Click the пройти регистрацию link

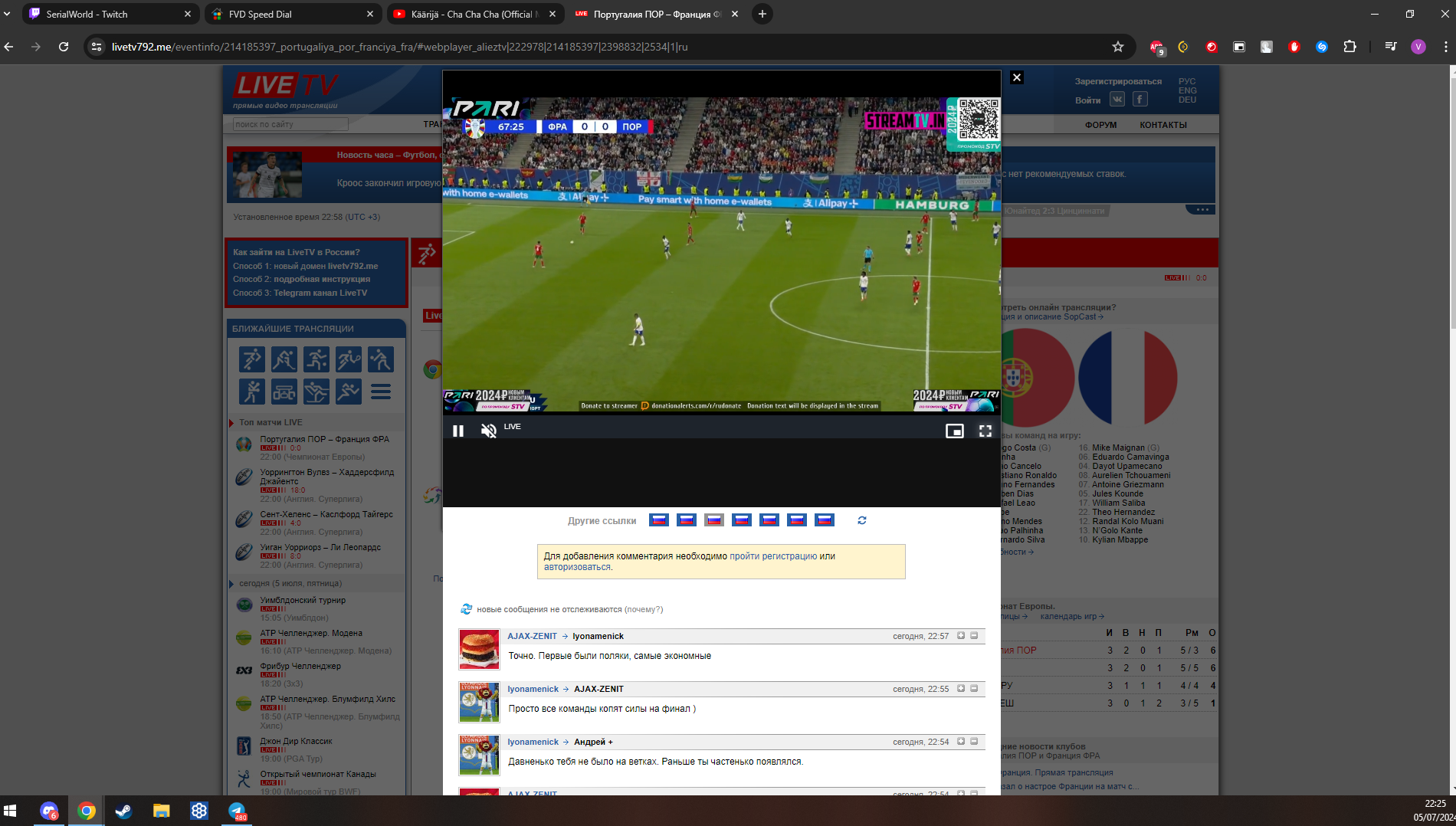coord(772,556)
